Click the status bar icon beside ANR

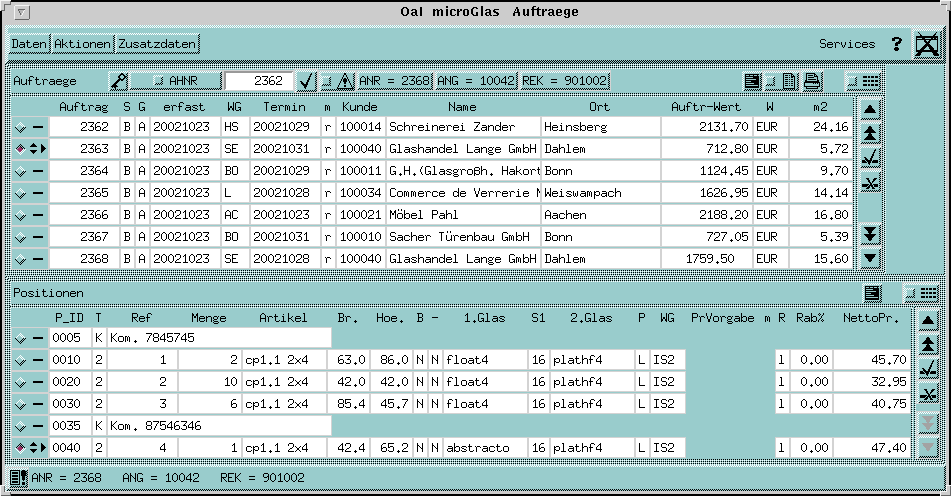(19, 478)
